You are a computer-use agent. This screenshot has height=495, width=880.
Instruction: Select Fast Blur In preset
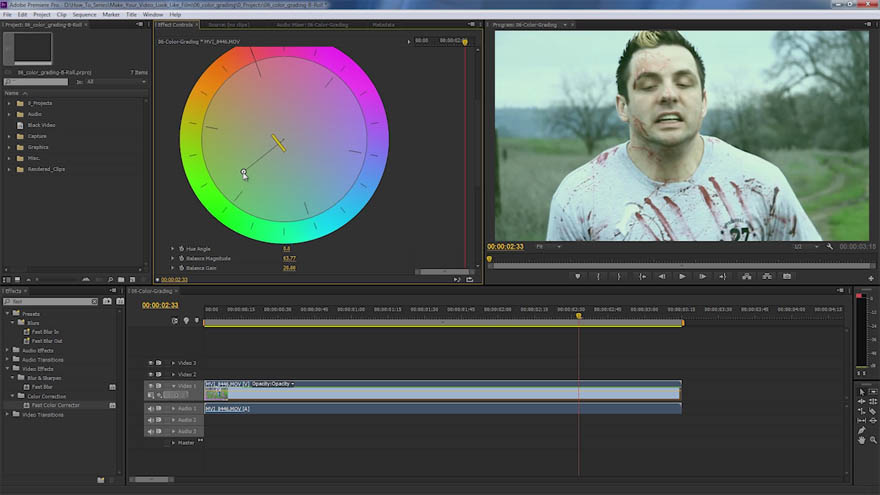pyautogui.click(x=45, y=332)
